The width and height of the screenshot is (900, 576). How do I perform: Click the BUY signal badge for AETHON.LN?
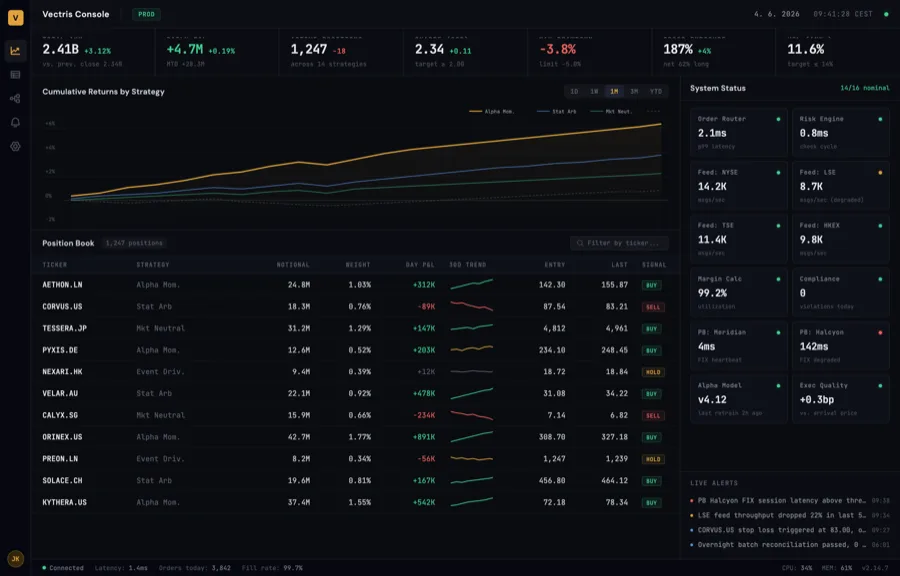[651, 285]
